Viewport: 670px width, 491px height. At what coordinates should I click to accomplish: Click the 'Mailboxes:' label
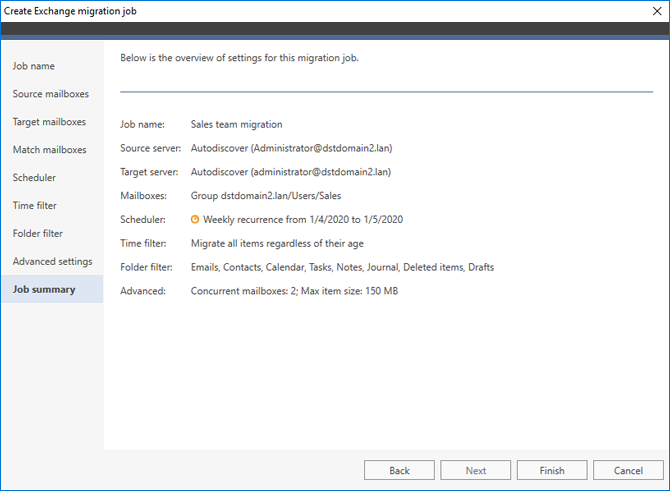coord(144,196)
